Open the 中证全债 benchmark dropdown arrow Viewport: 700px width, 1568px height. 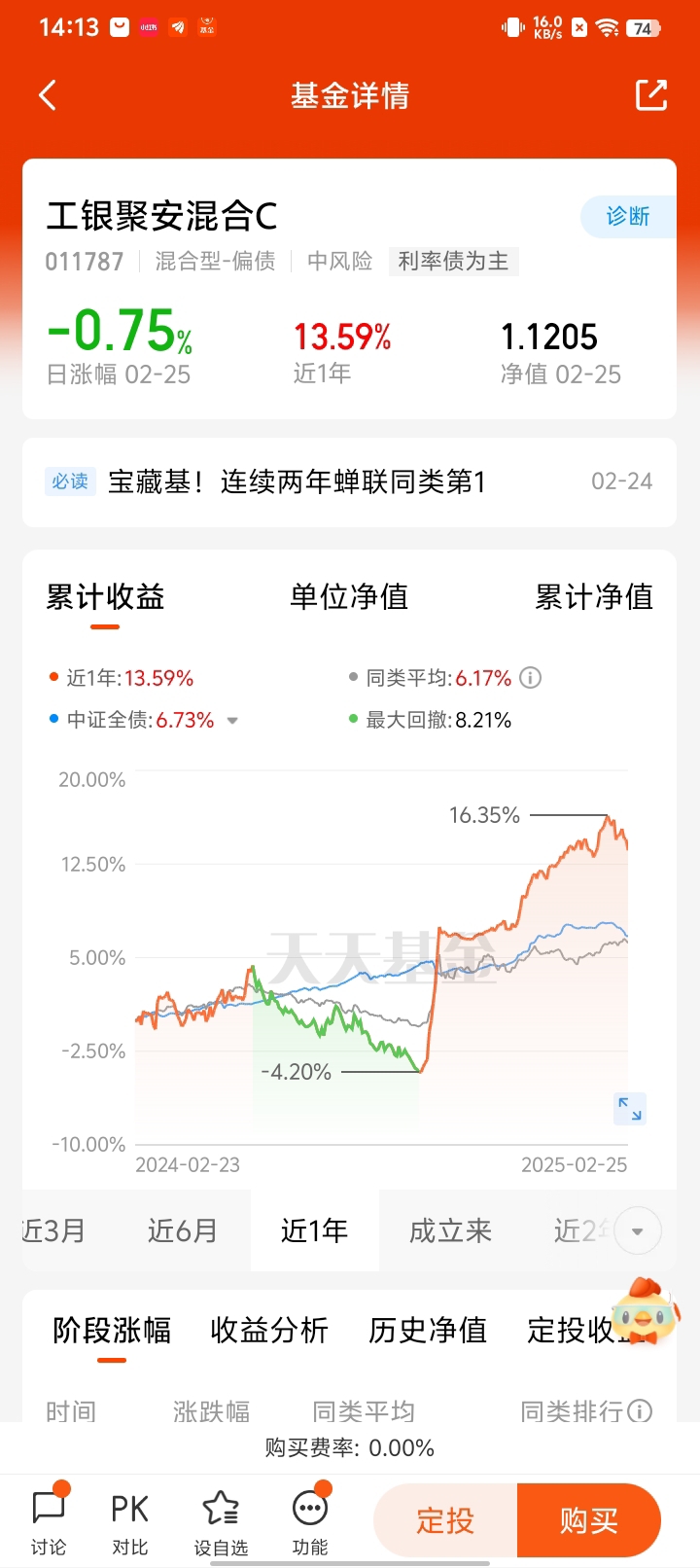232,721
